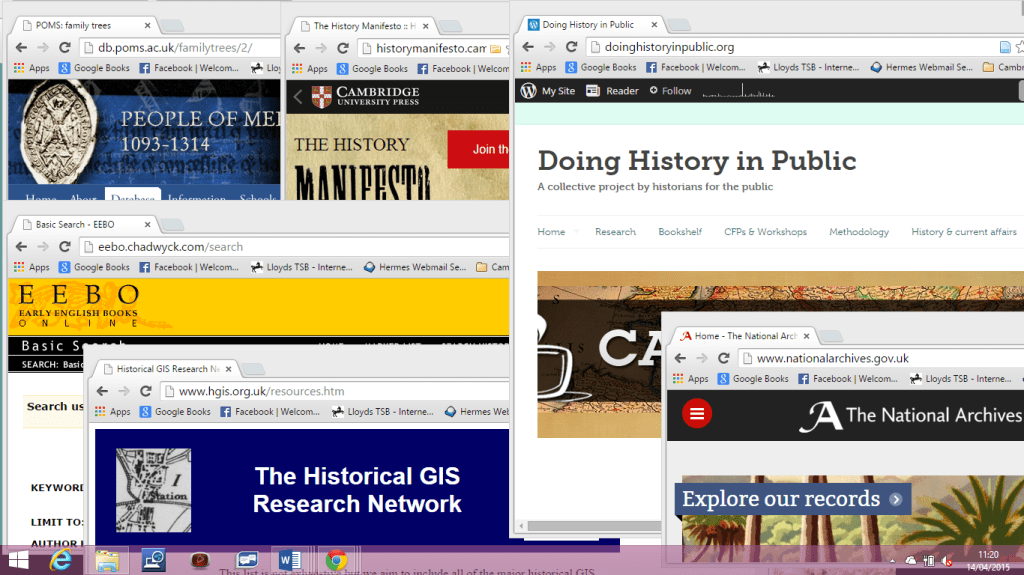Reload the Doing History in Public page

coord(571,47)
